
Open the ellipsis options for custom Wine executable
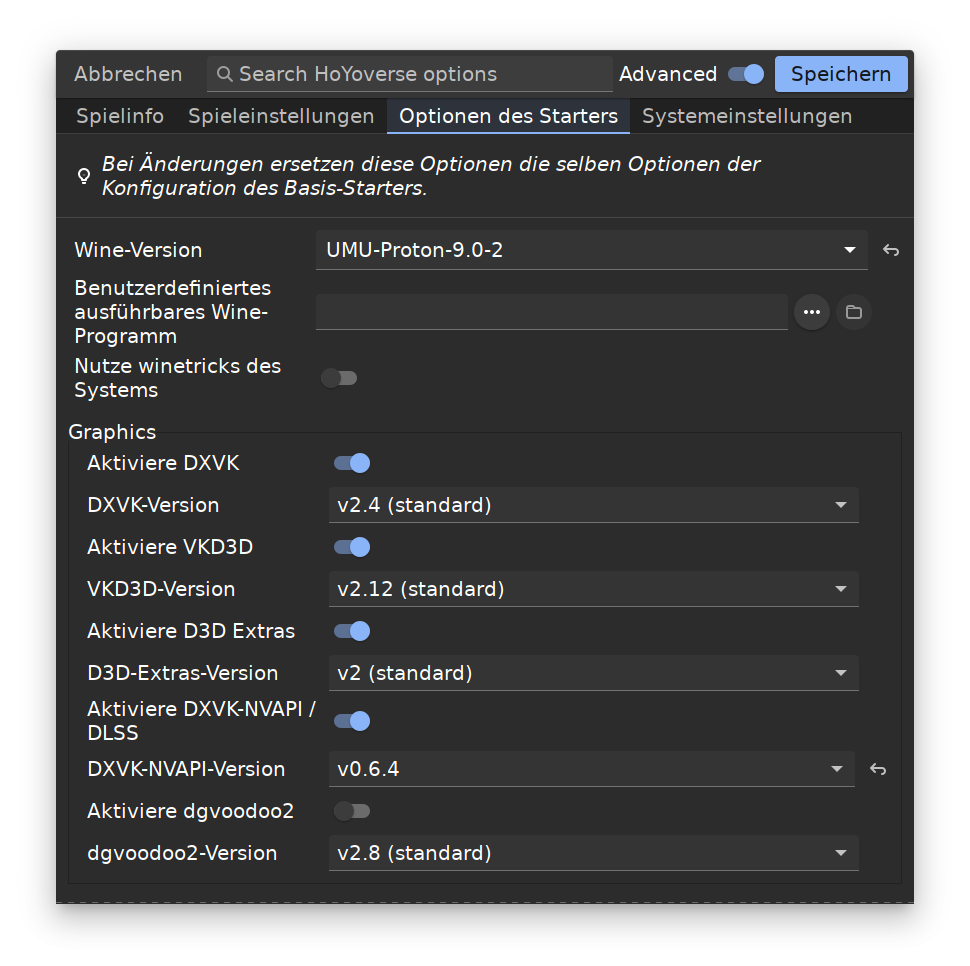[x=812, y=312]
